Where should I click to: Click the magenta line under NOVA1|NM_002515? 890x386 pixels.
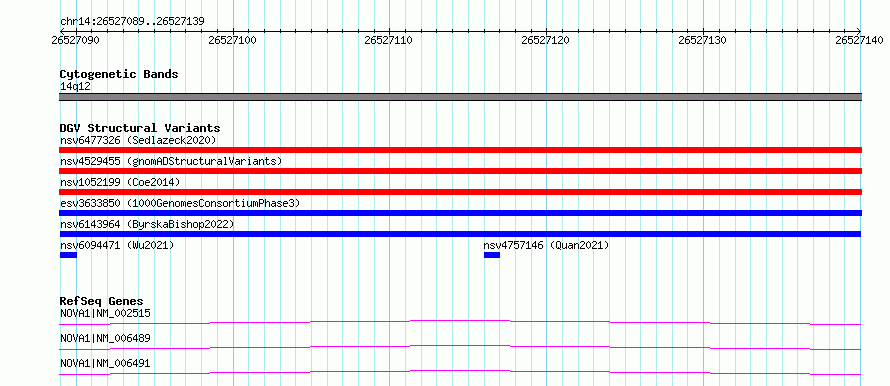click(x=460, y=322)
